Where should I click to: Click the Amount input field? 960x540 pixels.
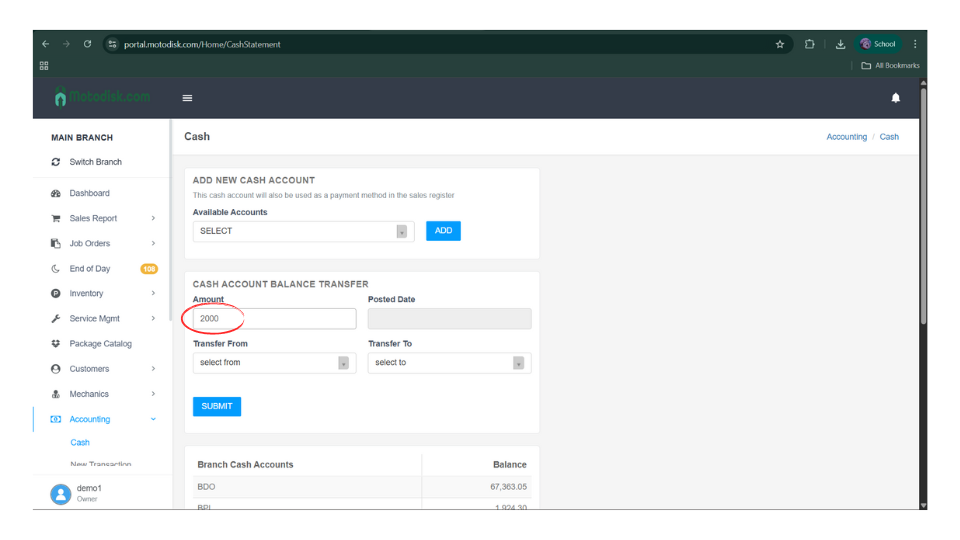[274, 319]
